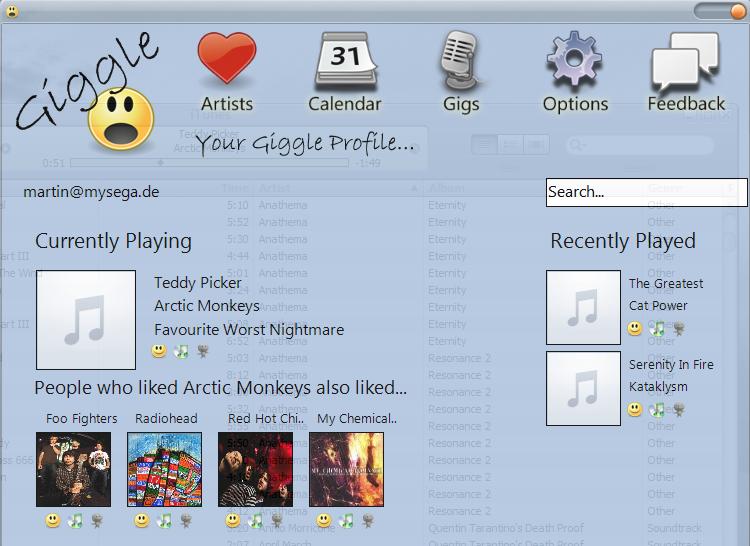This screenshot has width=750, height=546.
Task: Click the Gigs label in navigation
Action: 461,104
